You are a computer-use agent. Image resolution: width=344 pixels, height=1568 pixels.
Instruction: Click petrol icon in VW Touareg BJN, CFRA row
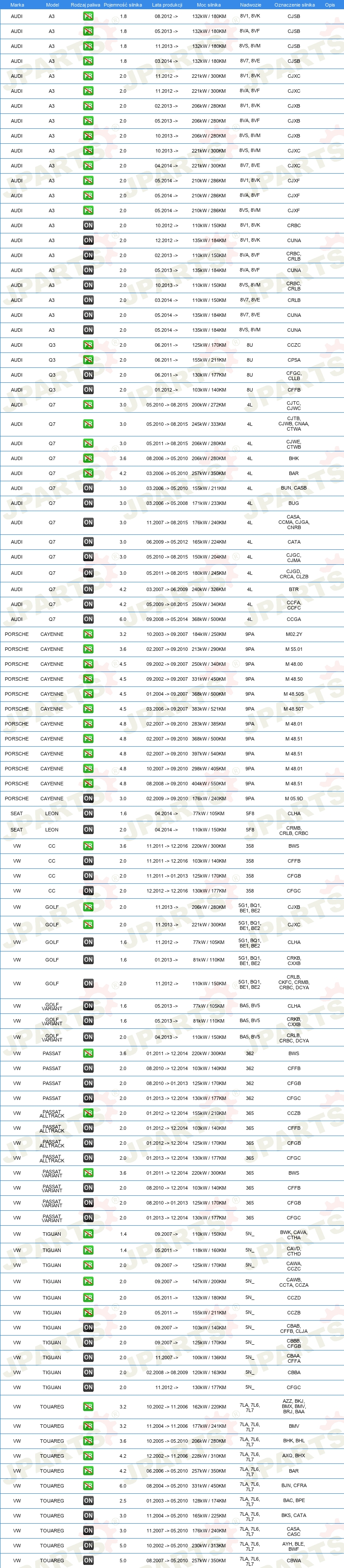(88, 1486)
